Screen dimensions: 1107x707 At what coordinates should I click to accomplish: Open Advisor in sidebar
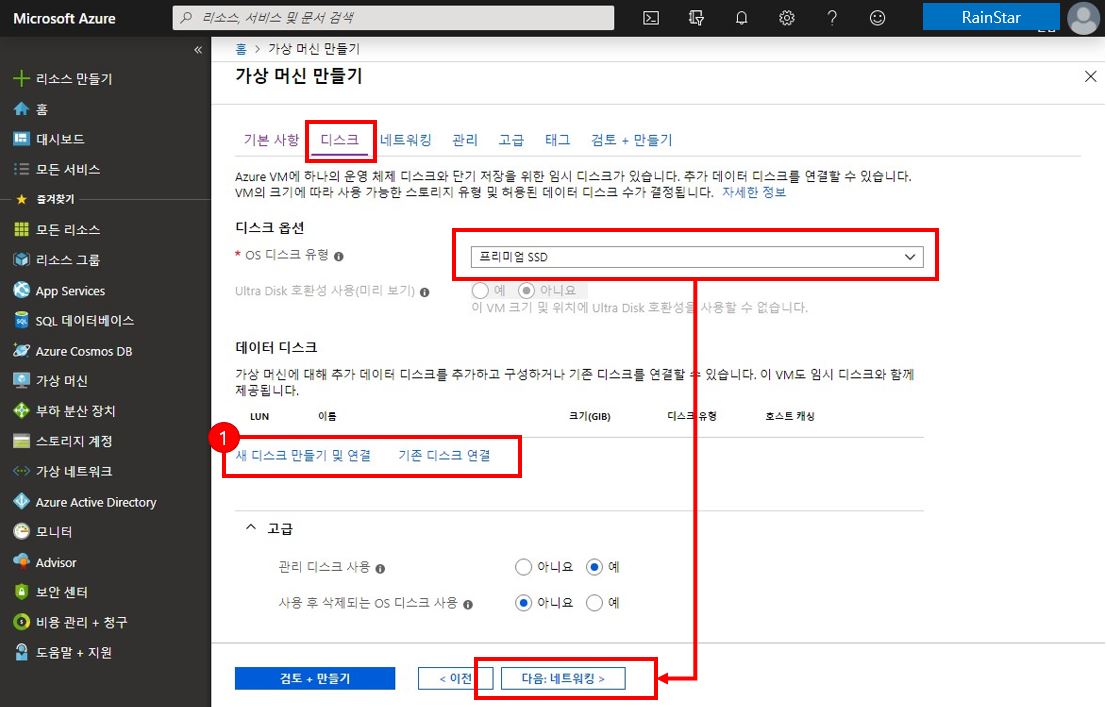[x=45, y=562]
